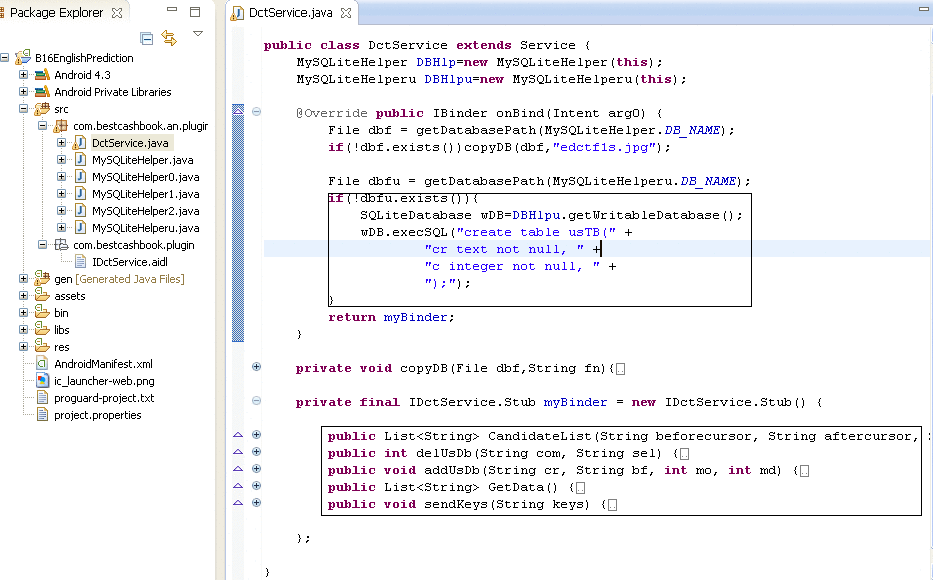Click the bin folder icon
Screen dimensions: 933x580
click(42, 312)
